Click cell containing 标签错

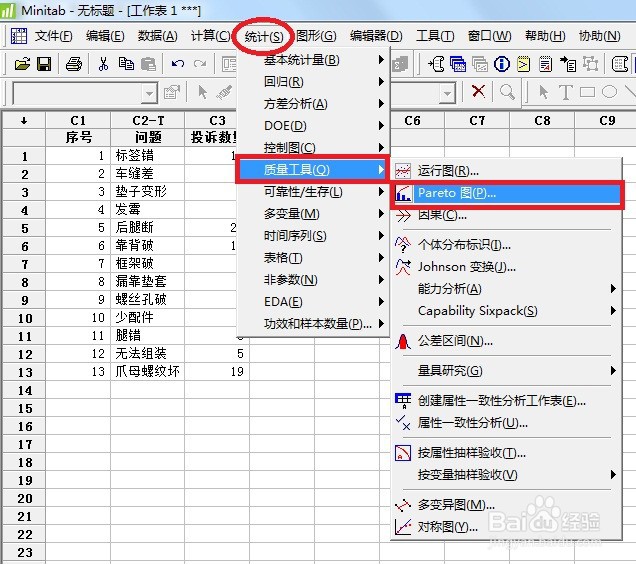(148, 156)
